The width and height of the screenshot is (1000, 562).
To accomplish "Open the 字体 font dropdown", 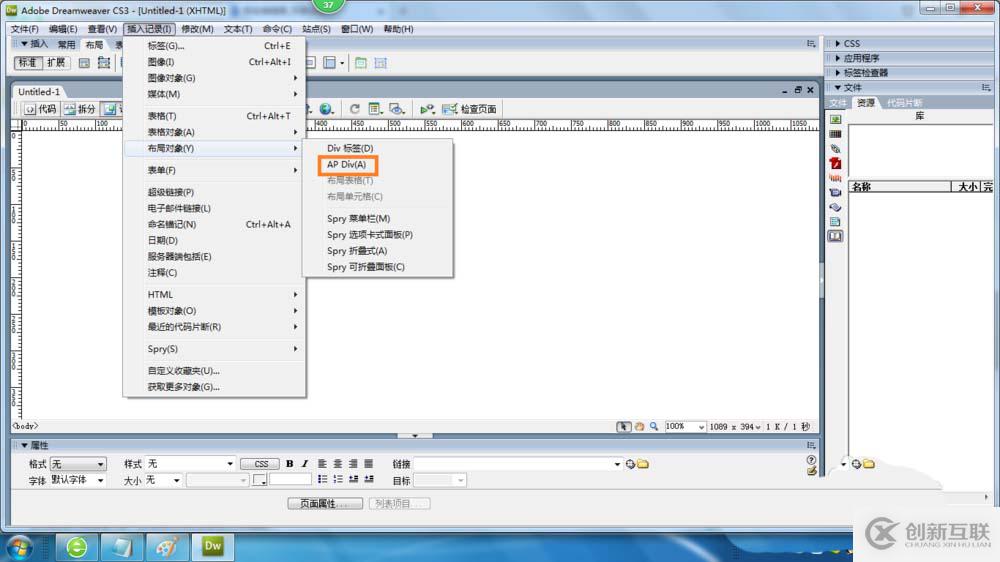I will click(78, 480).
